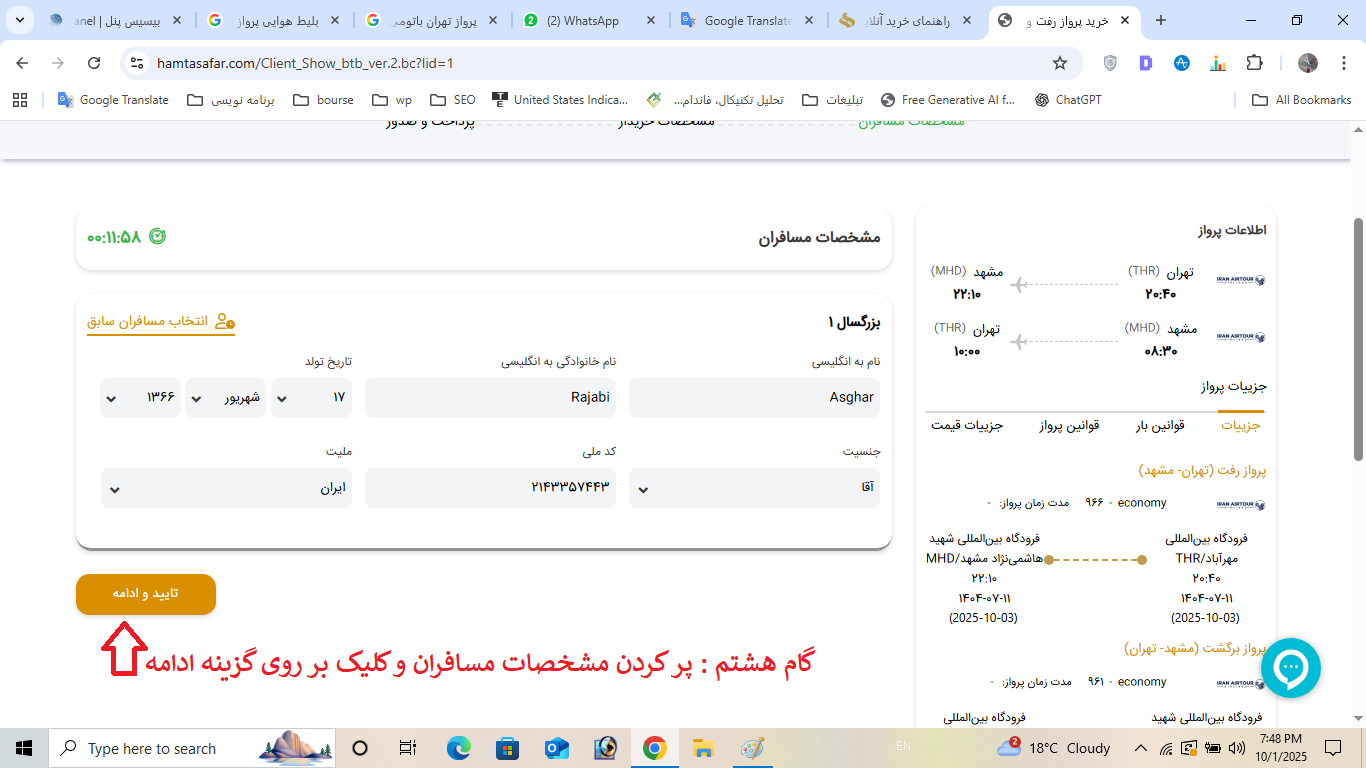
Task: Open File Explorer from the taskbar
Action: click(703, 748)
